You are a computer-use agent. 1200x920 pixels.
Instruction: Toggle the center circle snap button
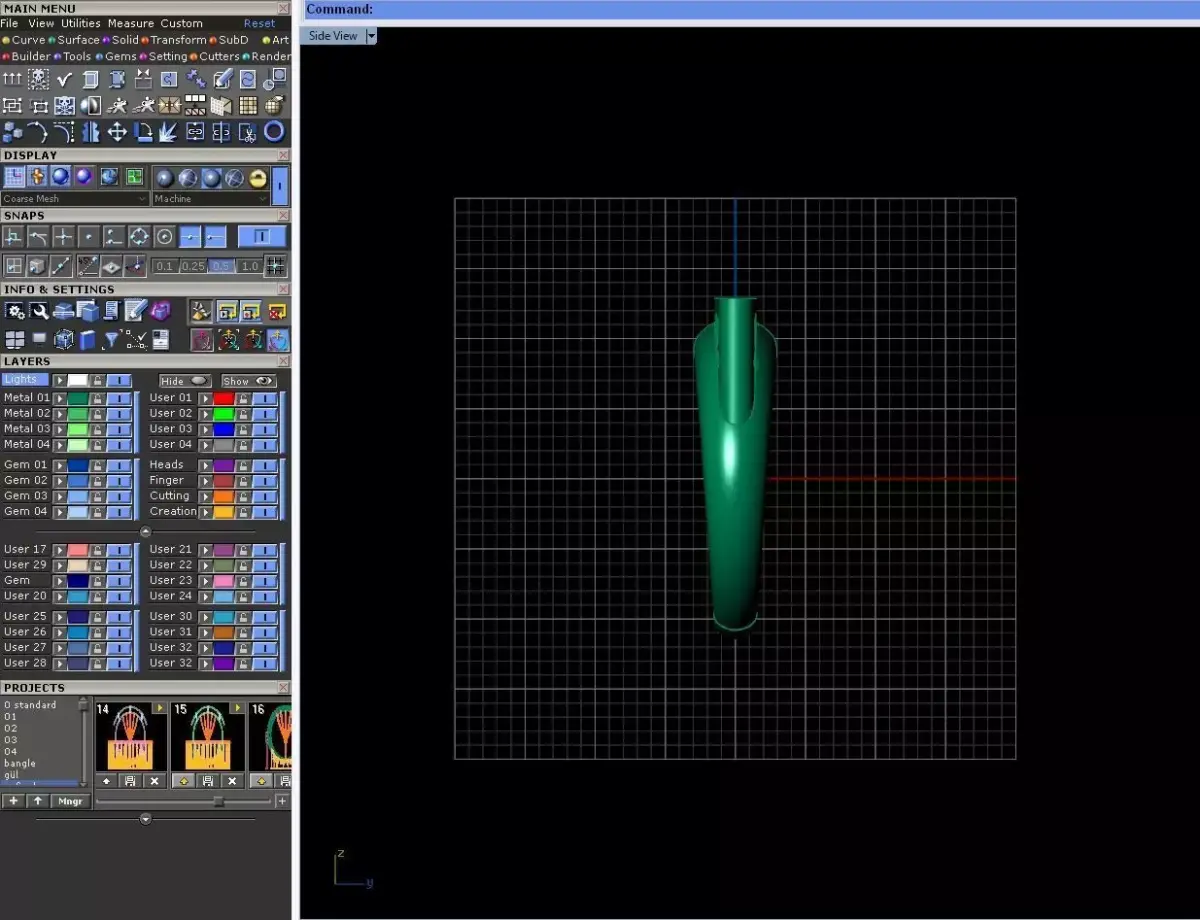pos(165,237)
